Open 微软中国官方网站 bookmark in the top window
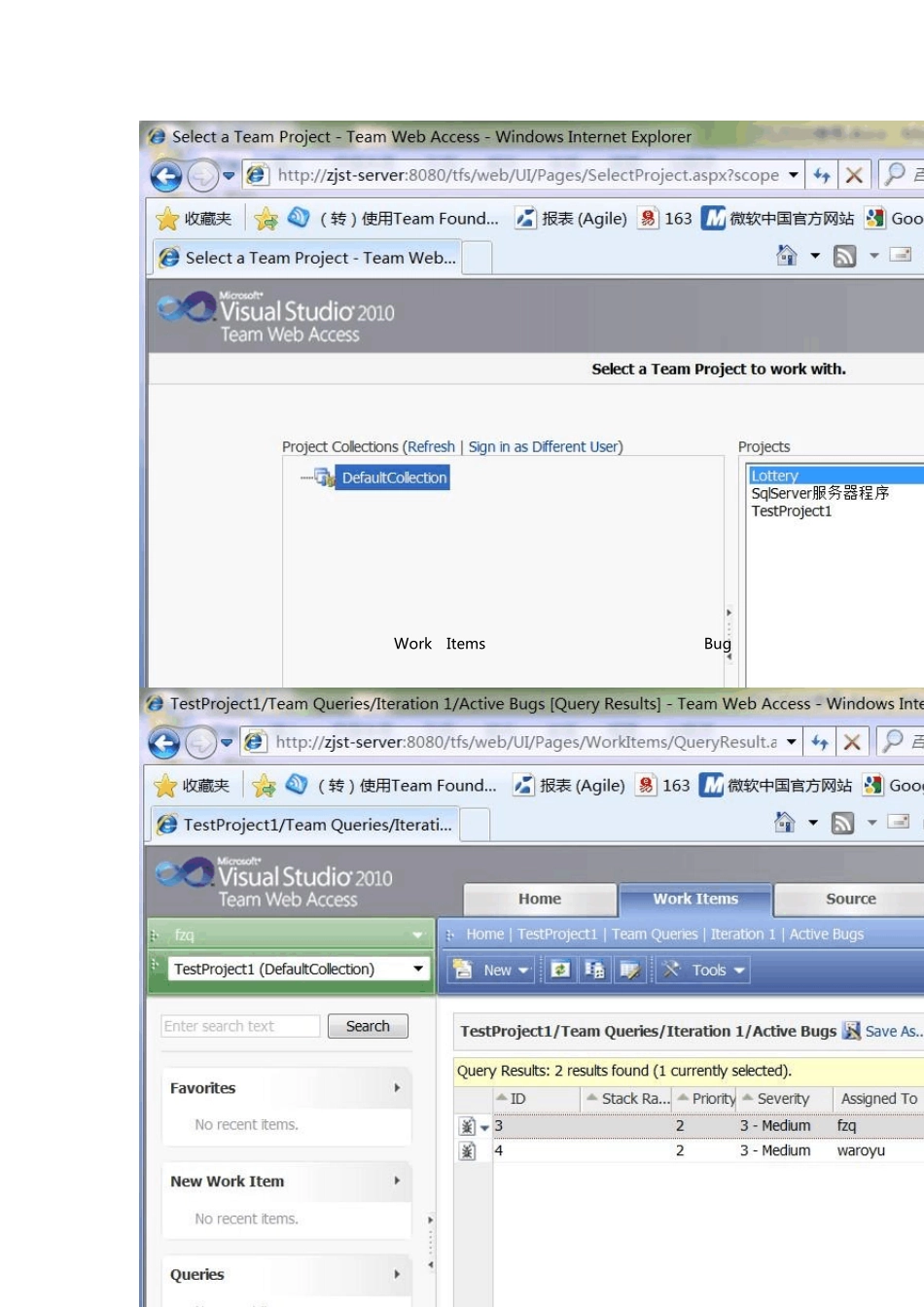924x1307 pixels. pyautogui.click(x=779, y=219)
